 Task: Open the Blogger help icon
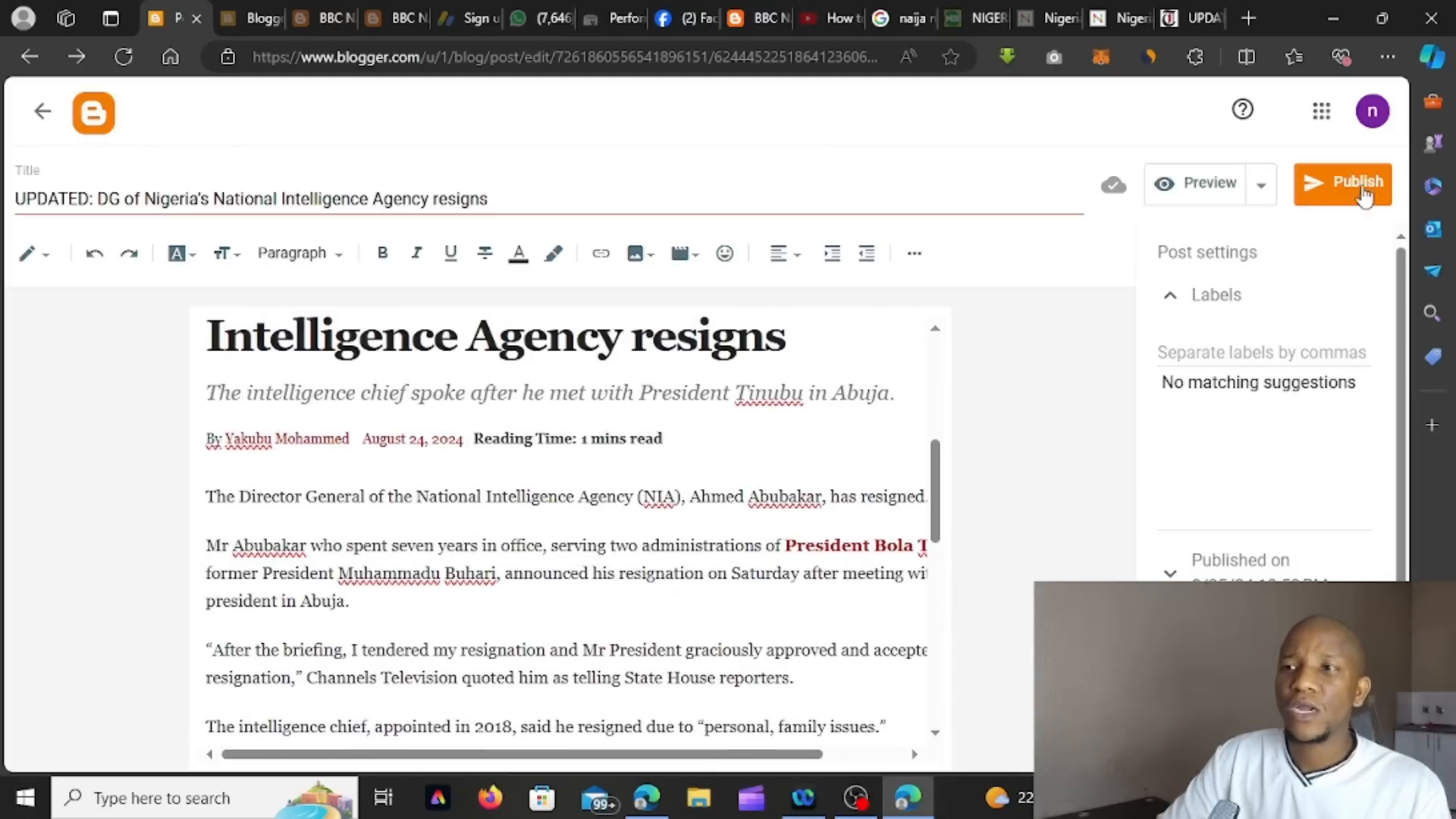(1242, 110)
